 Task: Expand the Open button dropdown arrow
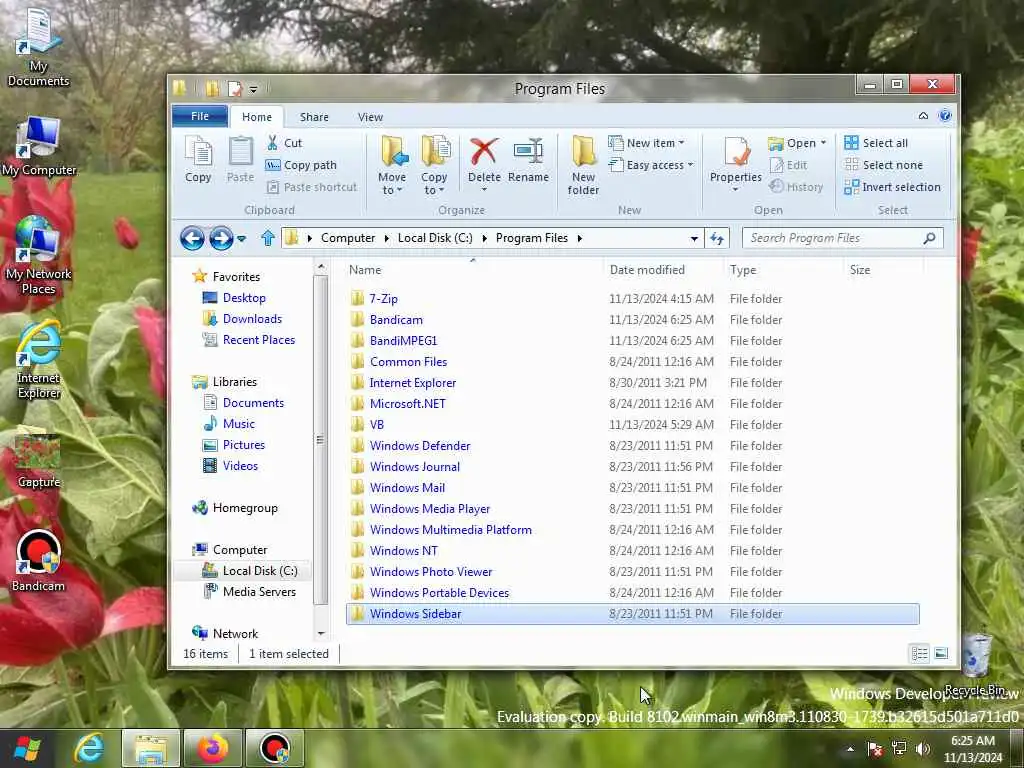(x=823, y=143)
